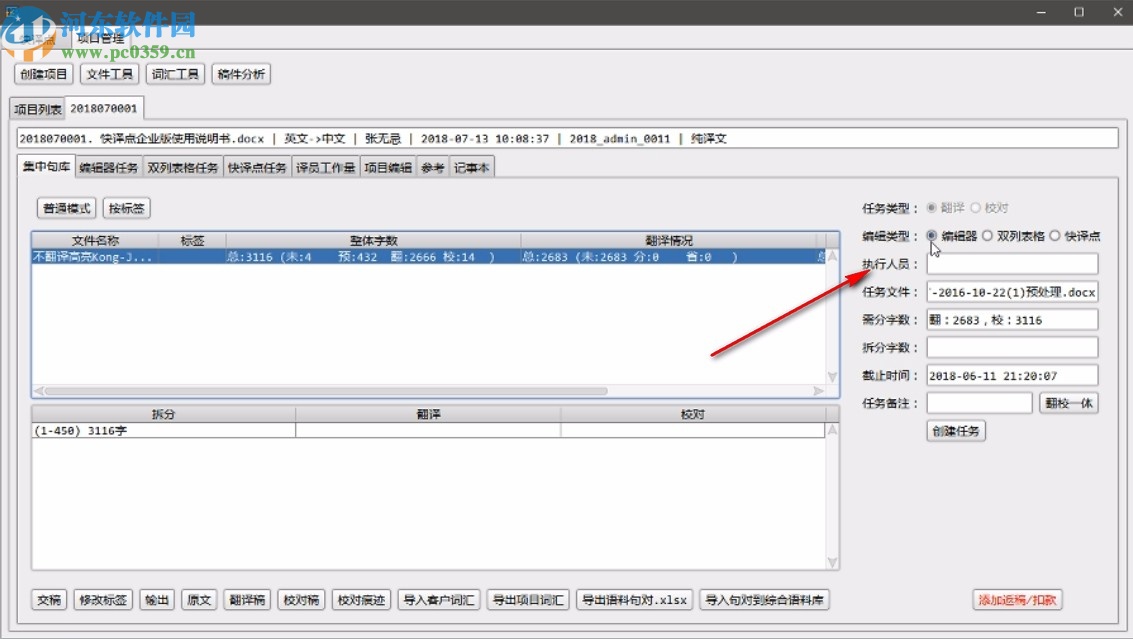Click the 创建项目 button

(43, 74)
